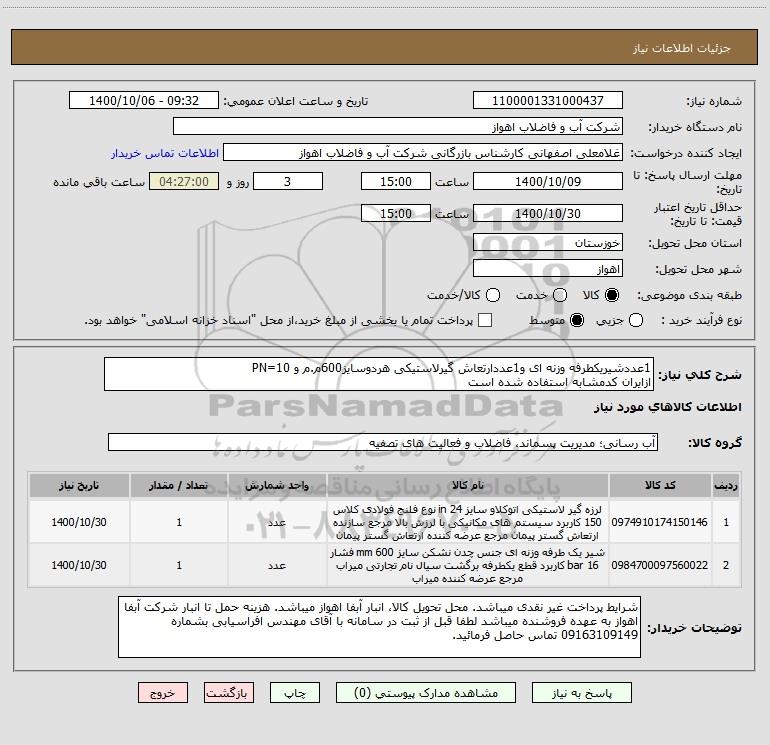Open مشاهده مدارک پیوستی (0) button
This screenshot has height=745, width=770.
tap(426, 693)
